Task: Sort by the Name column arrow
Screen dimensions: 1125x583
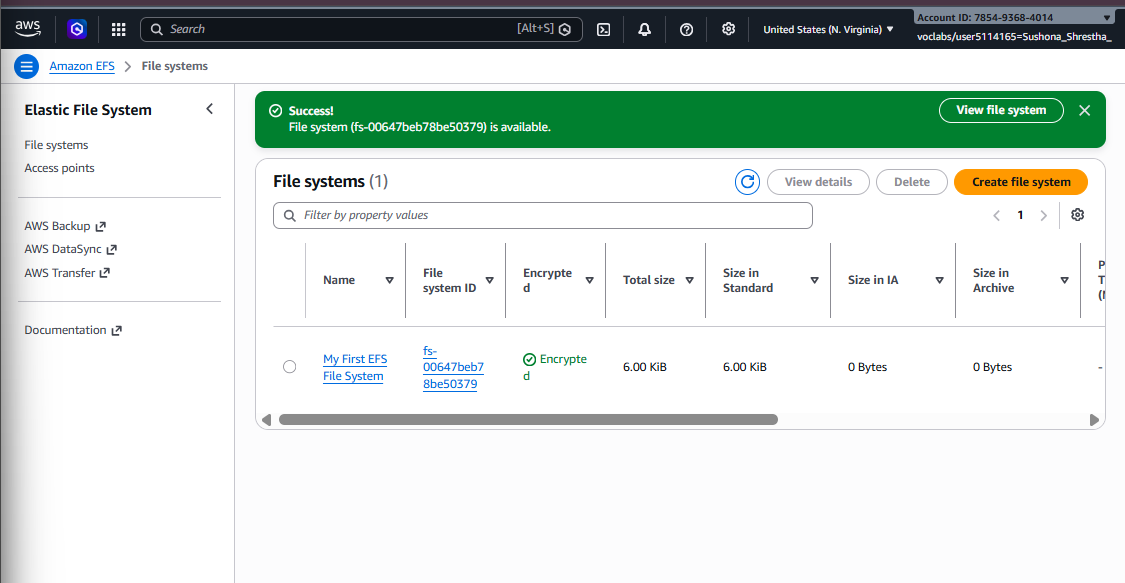Action: [390, 280]
